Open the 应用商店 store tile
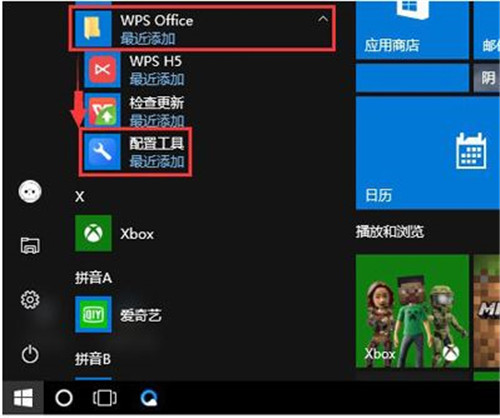This screenshot has width=500, height=418. pos(412,30)
